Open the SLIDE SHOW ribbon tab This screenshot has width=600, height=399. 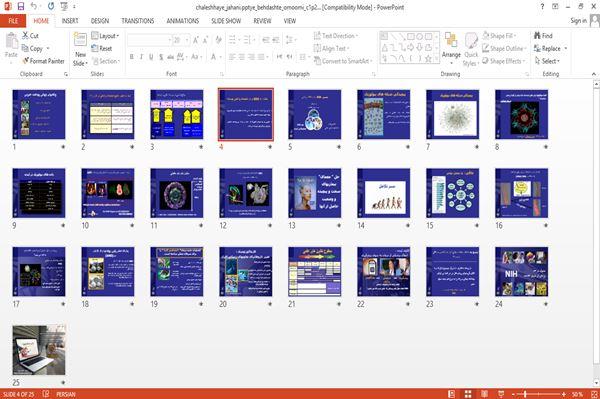[x=226, y=21]
